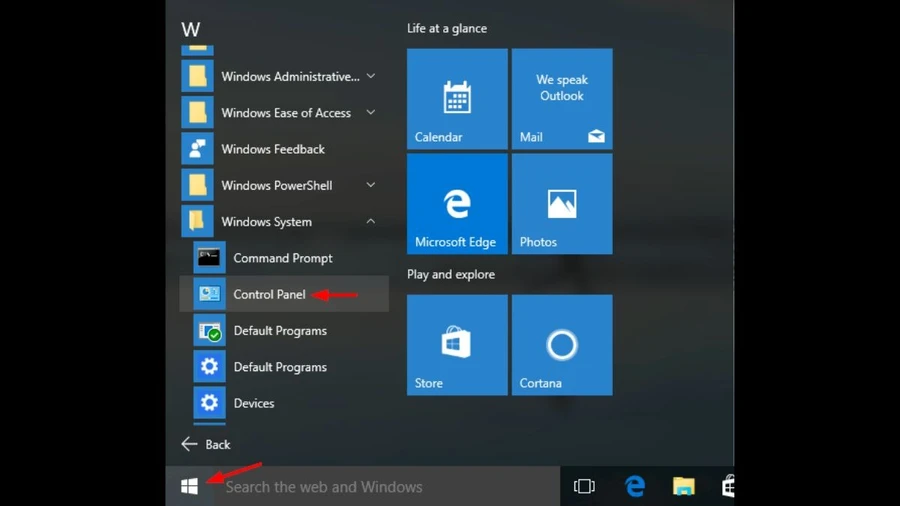Launch the Microsoft Edge tile
This screenshot has height=506, width=900.
[457, 204]
